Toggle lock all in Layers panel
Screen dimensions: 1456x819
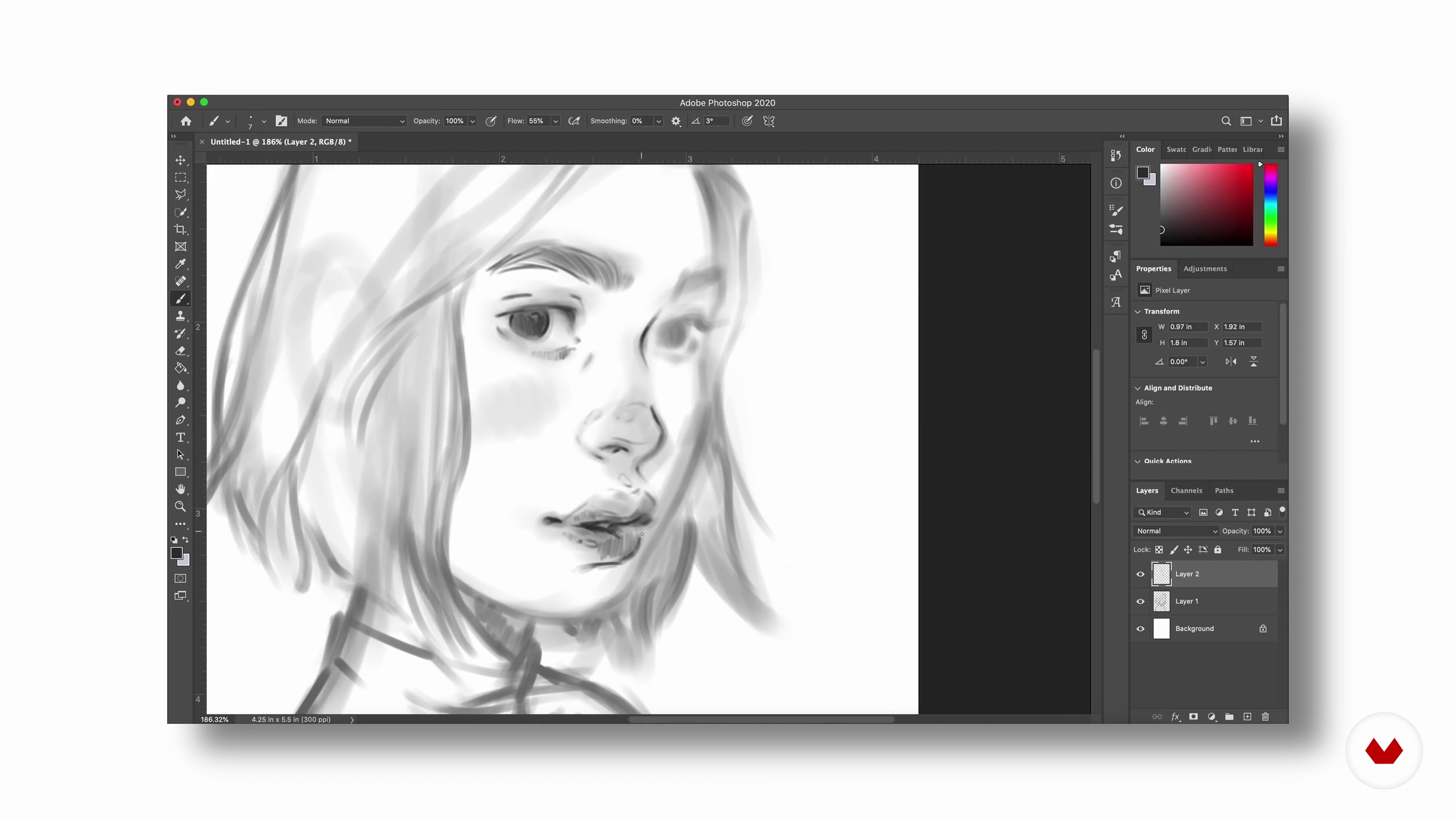point(1218,549)
